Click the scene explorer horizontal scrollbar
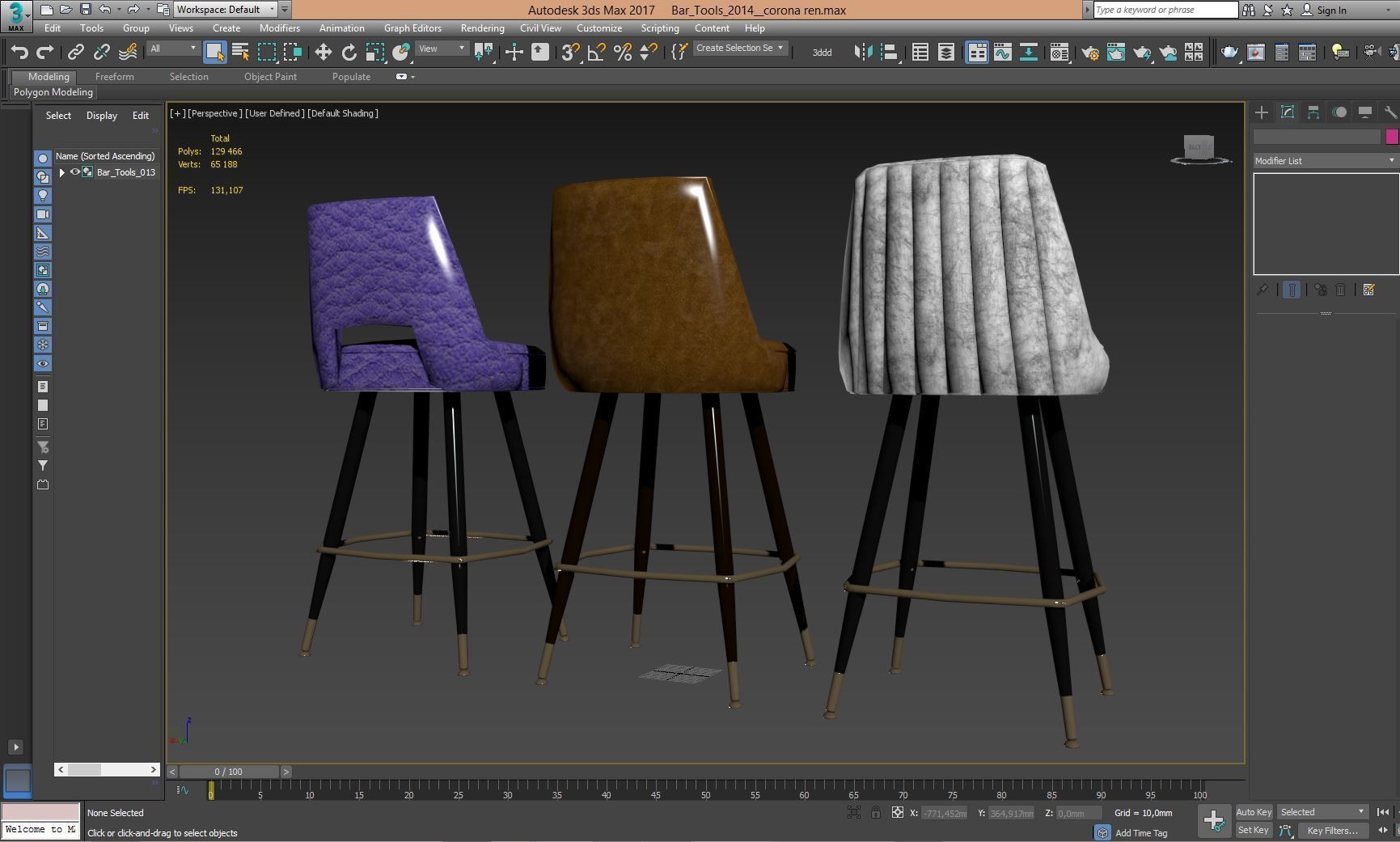Viewport: 1400px width, 842px height. coord(107,769)
